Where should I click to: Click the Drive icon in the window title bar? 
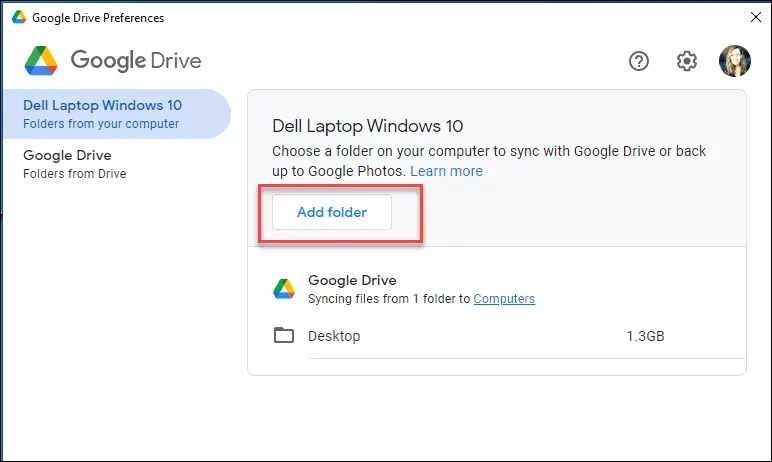(x=19, y=17)
